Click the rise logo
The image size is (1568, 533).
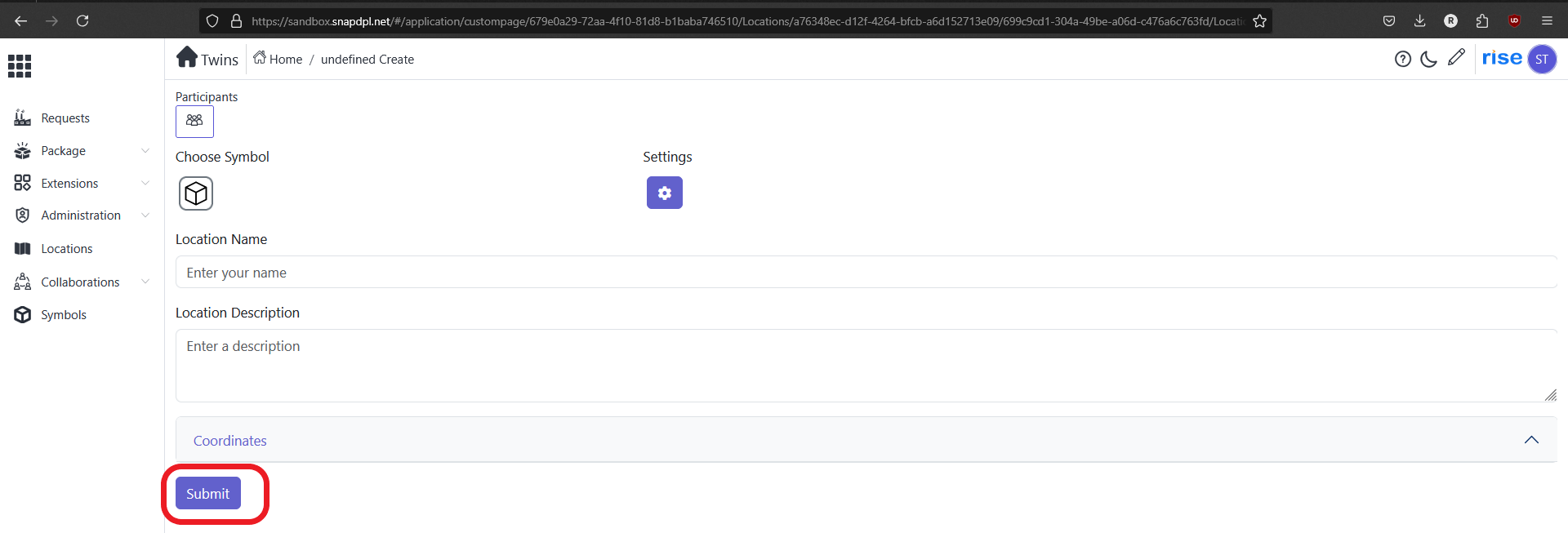pos(1502,58)
